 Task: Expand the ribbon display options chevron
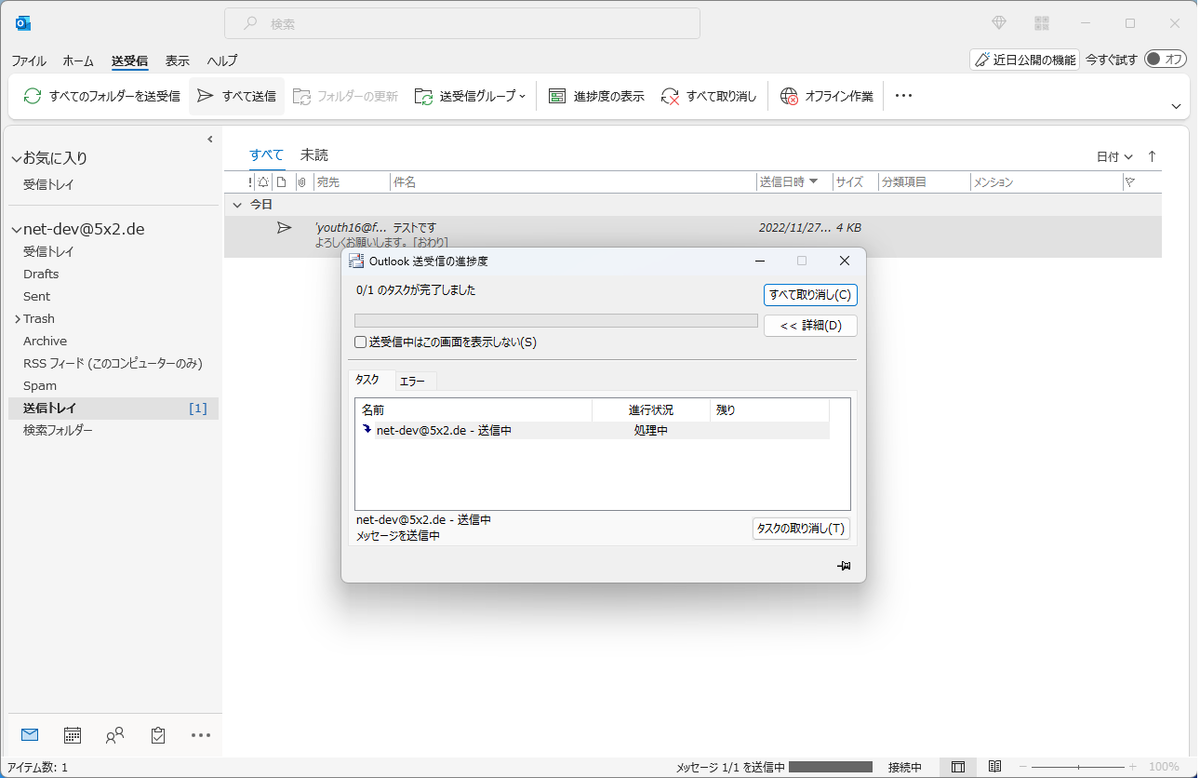tap(1176, 106)
